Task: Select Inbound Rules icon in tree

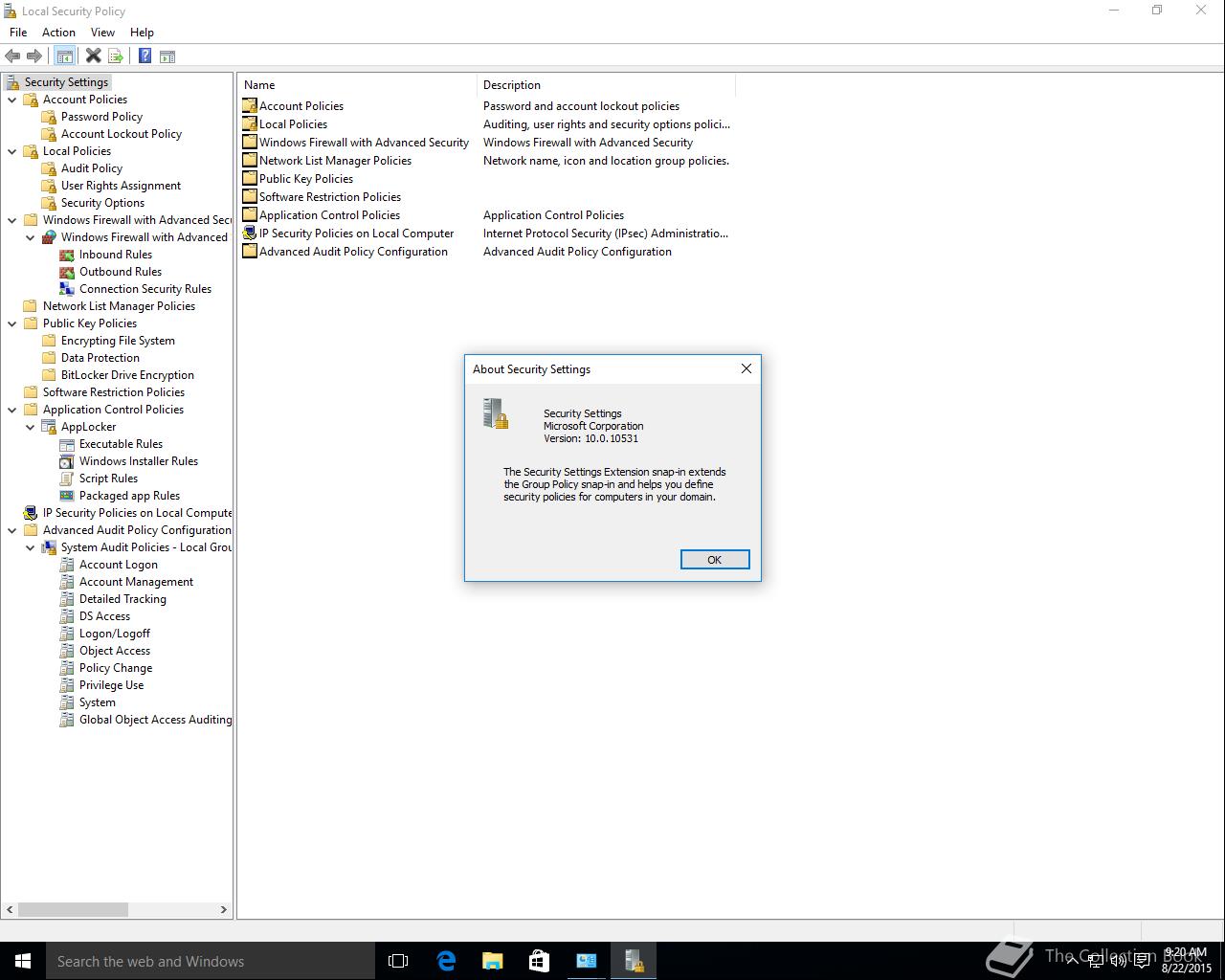Action: [x=67, y=255]
